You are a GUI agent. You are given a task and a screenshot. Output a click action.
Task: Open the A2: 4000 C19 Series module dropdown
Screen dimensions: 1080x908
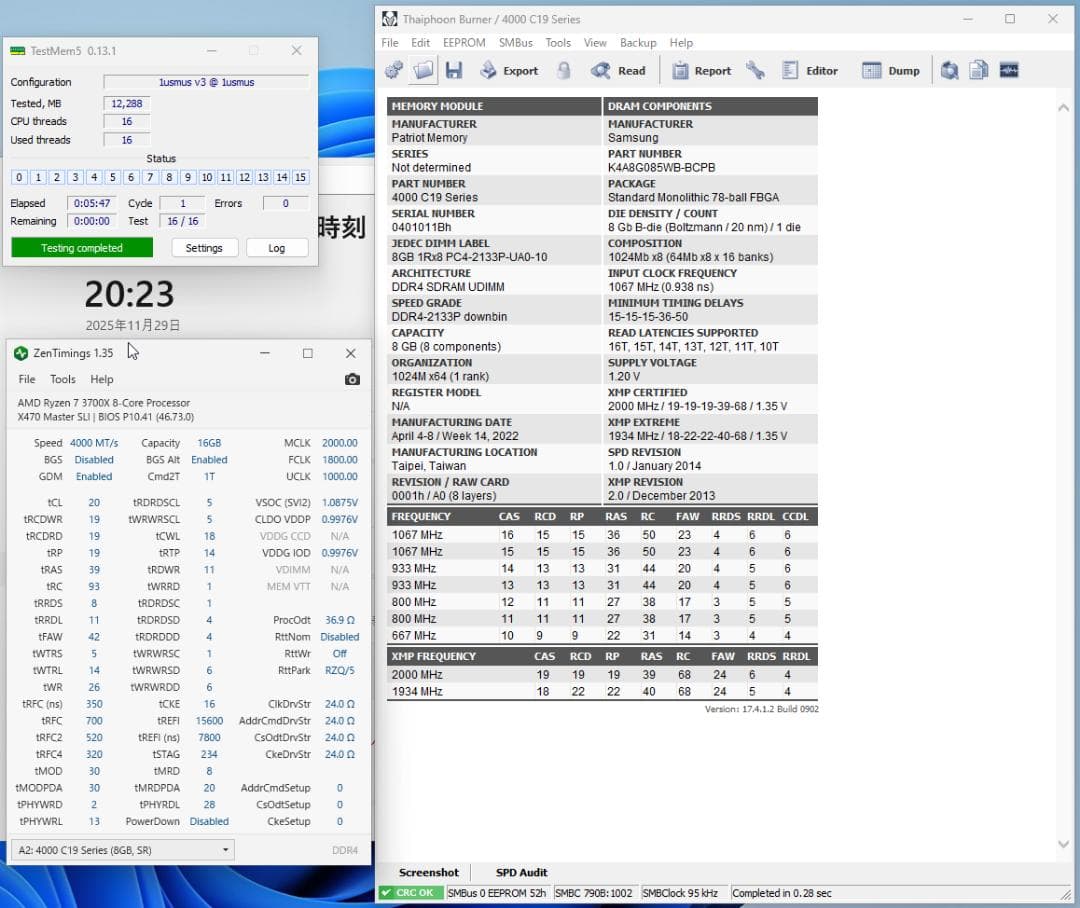pos(123,850)
